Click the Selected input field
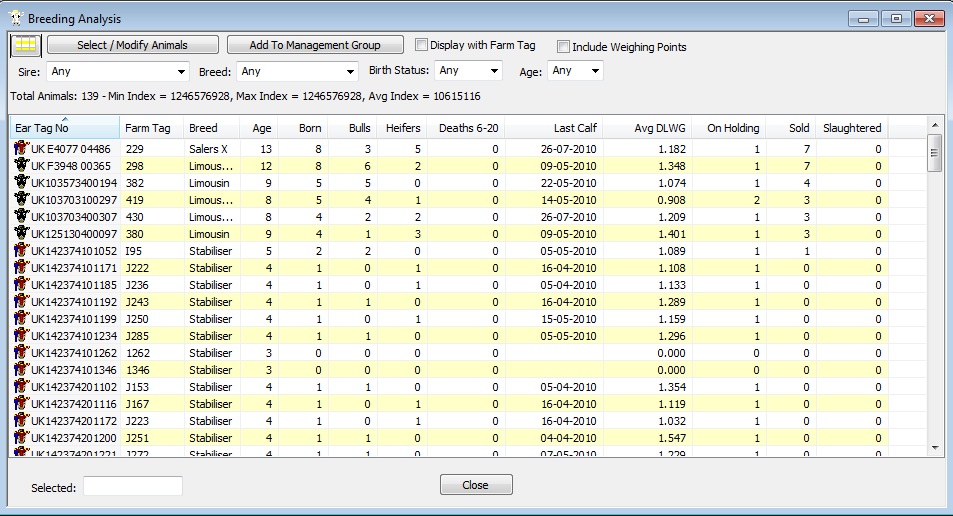953x516 pixels. coord(132,486)
